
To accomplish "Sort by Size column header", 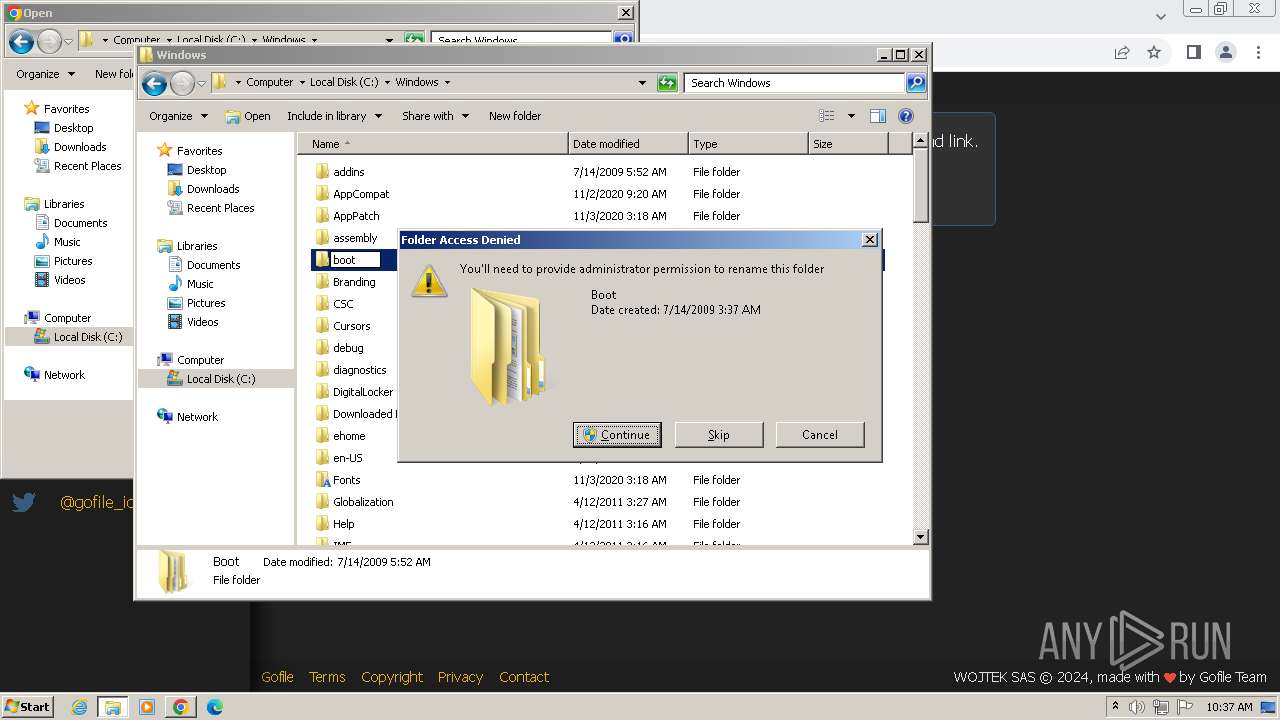I will (848, 144).
